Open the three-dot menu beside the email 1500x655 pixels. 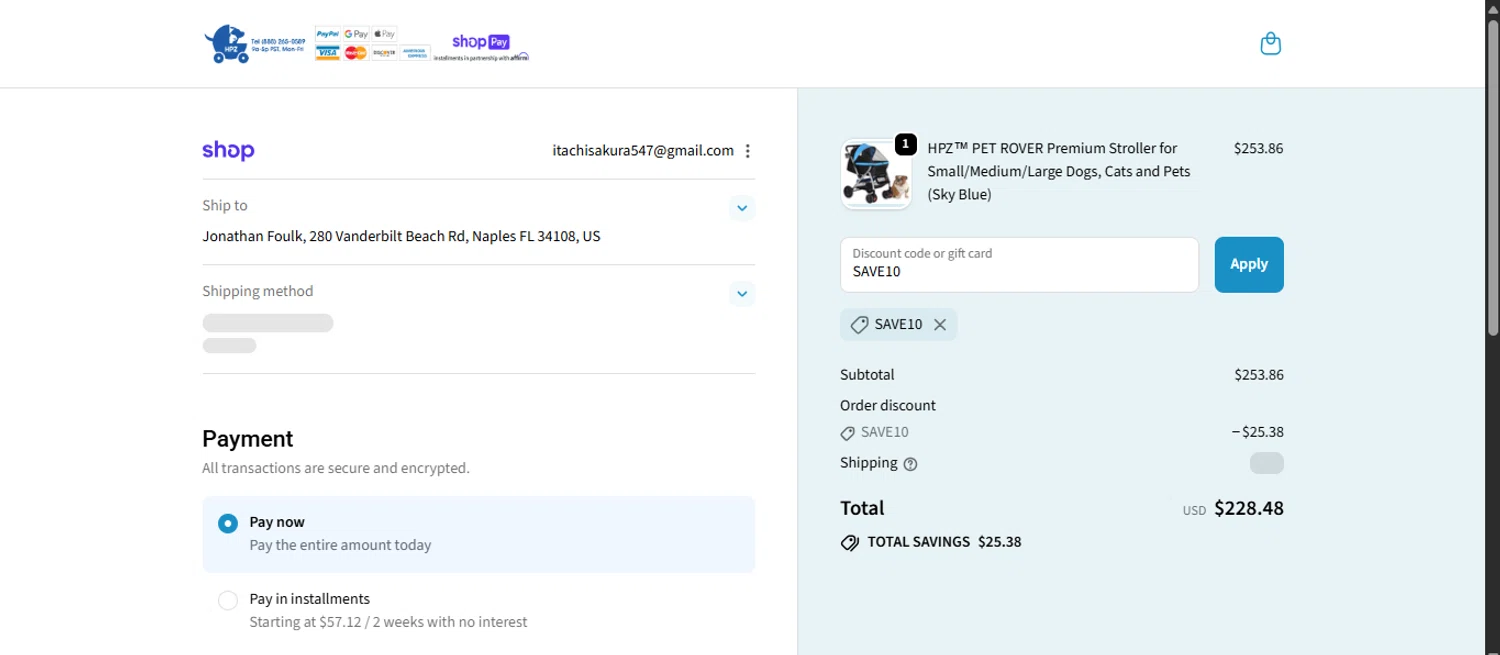tap(747, 151)
